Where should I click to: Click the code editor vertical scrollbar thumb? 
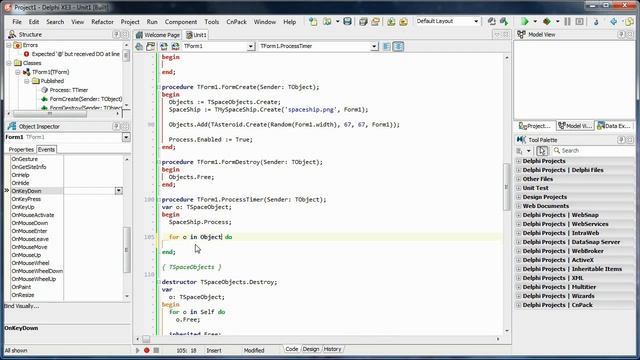coord(507,187)
